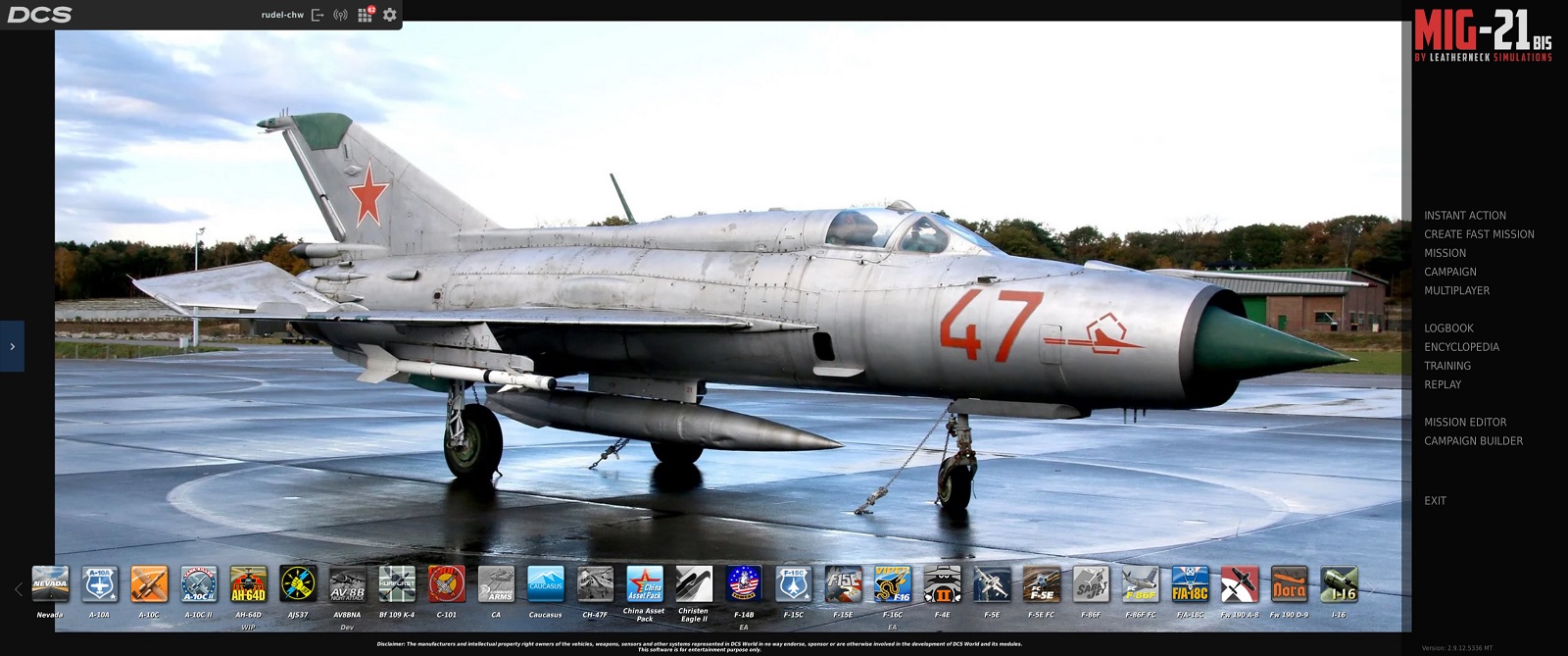Open module manager grid icon with badge

pyautogui.click(x=365, y=15)
